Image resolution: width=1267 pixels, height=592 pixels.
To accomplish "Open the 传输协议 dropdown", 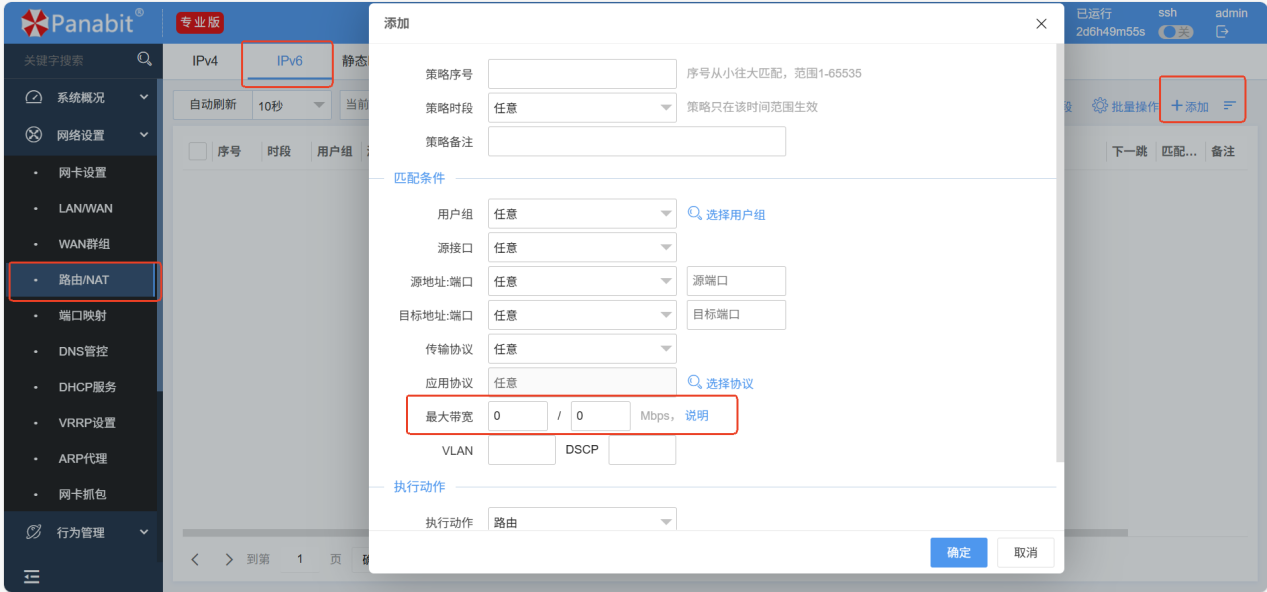I will pyautogui.click(x=581, y=349).
